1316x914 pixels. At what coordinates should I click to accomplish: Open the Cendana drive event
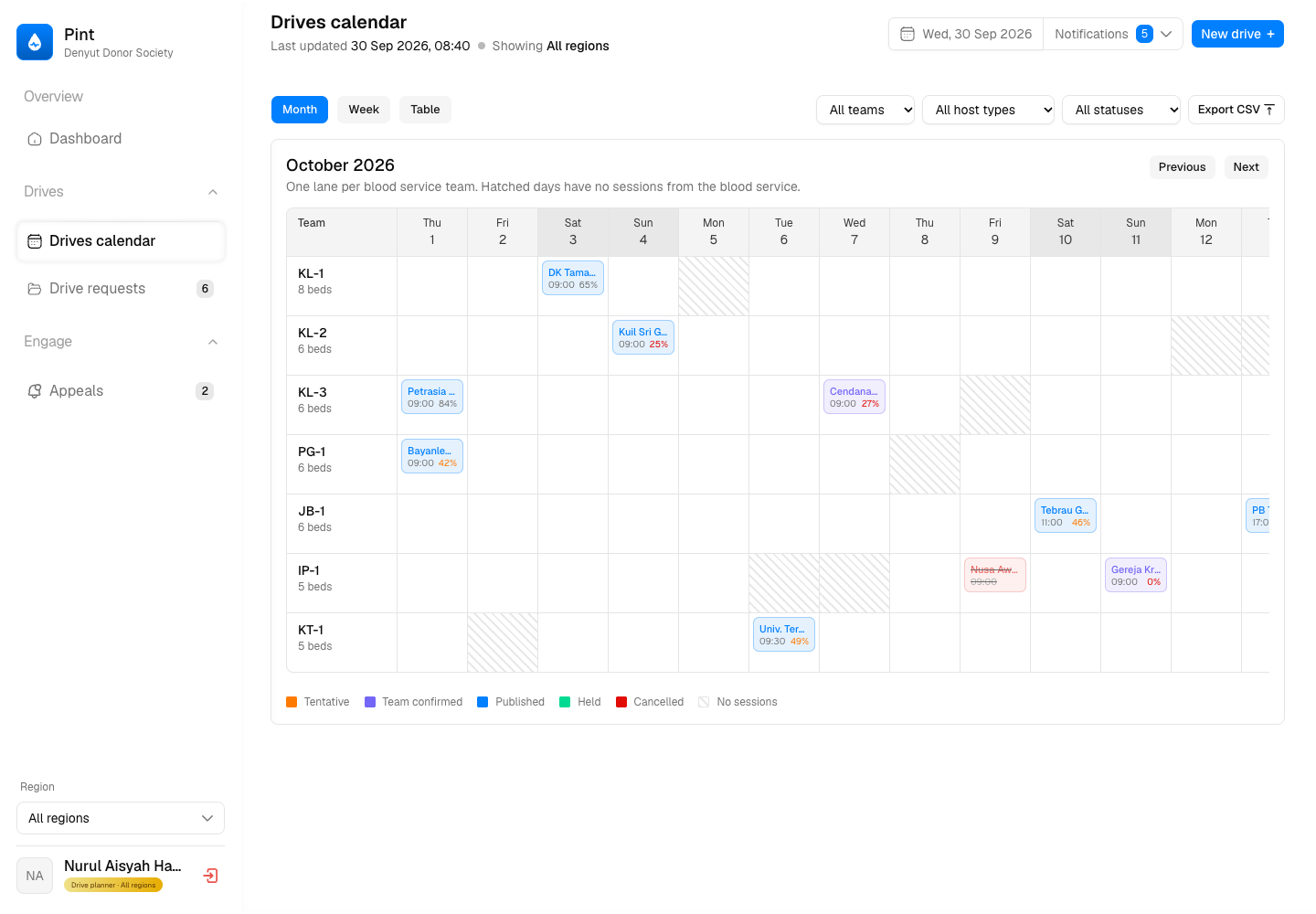854,397
